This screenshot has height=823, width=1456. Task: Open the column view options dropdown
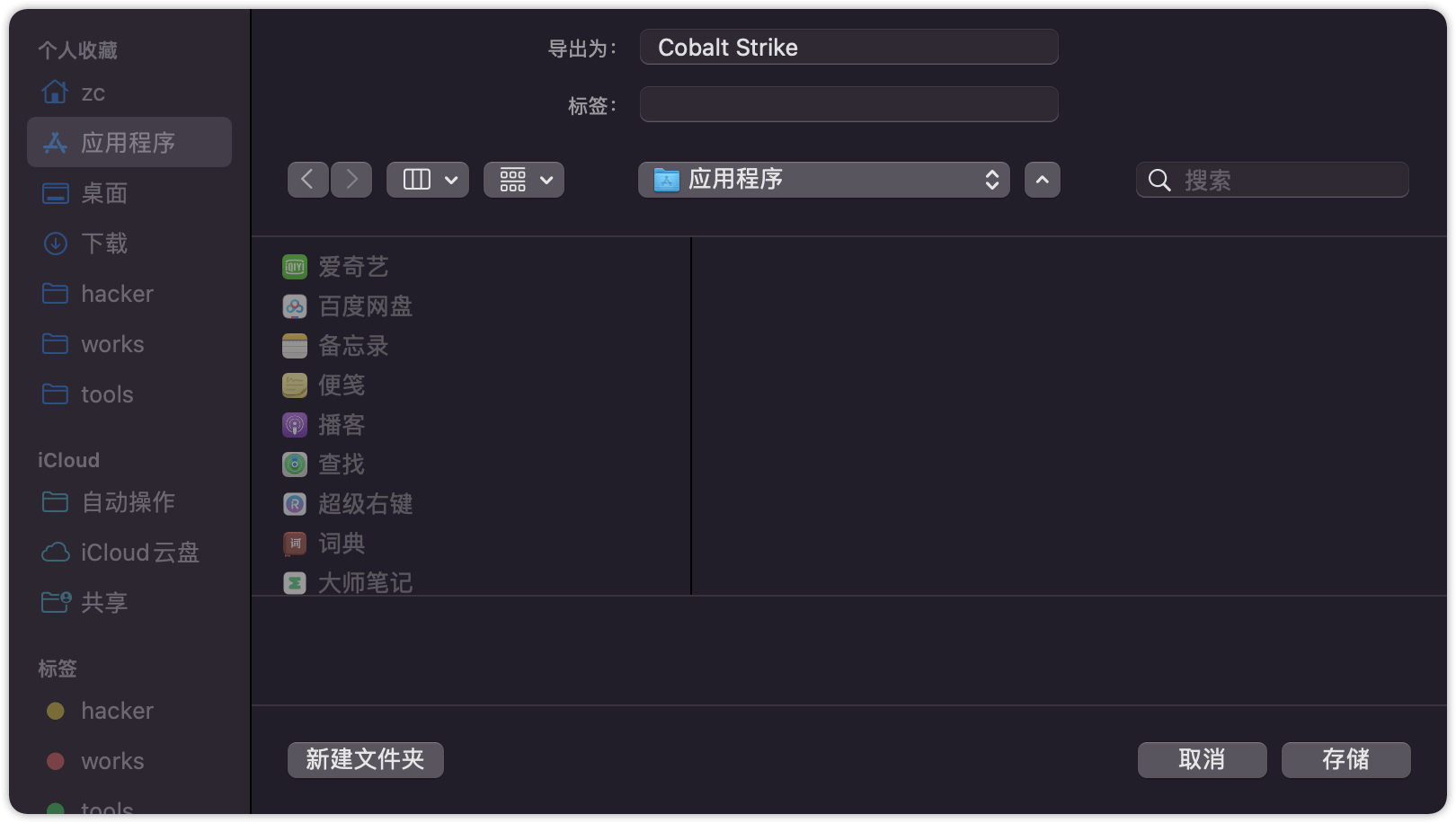coord(428,180)
